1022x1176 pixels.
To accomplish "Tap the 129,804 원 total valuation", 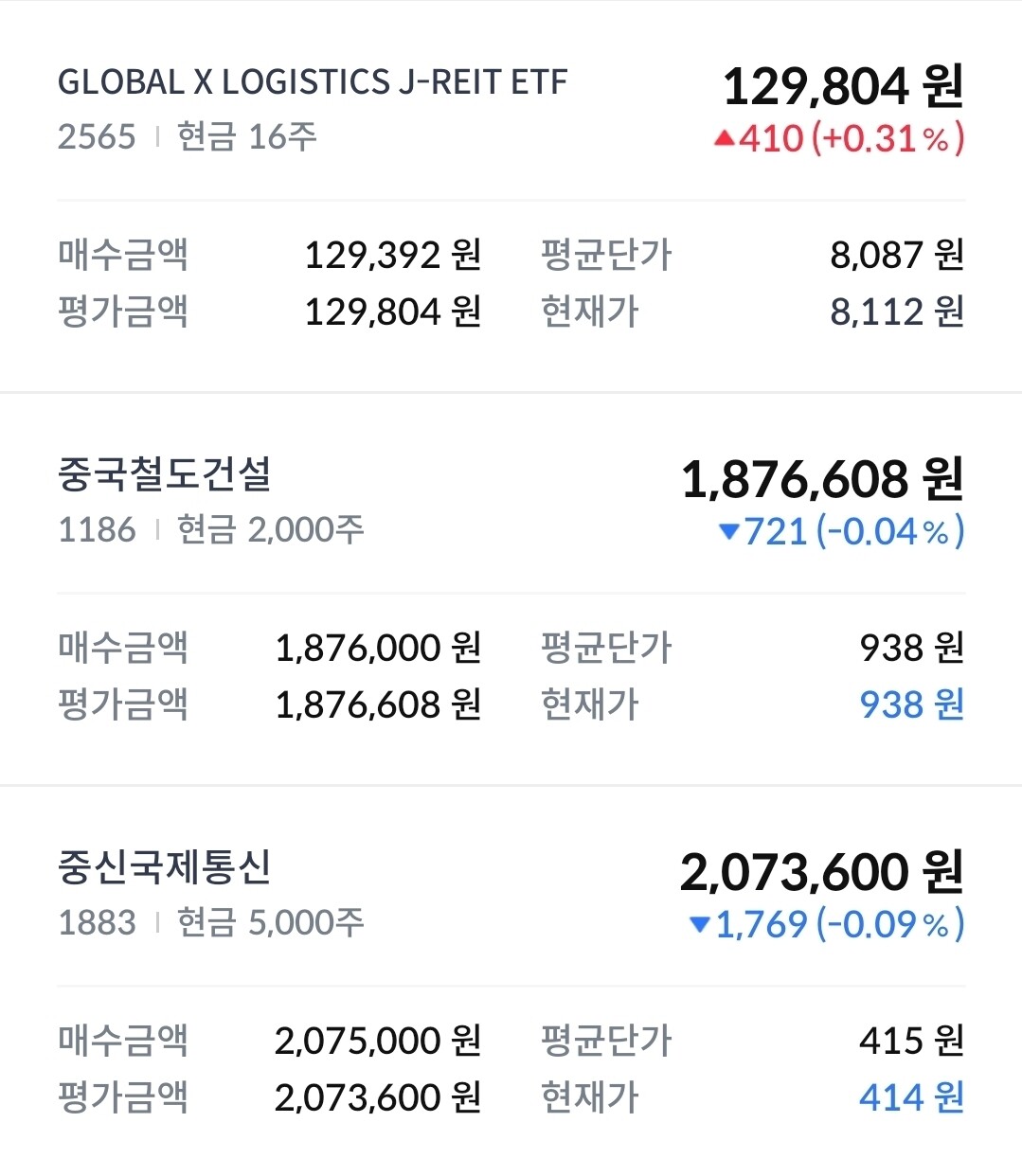I will tap(843, 86).
